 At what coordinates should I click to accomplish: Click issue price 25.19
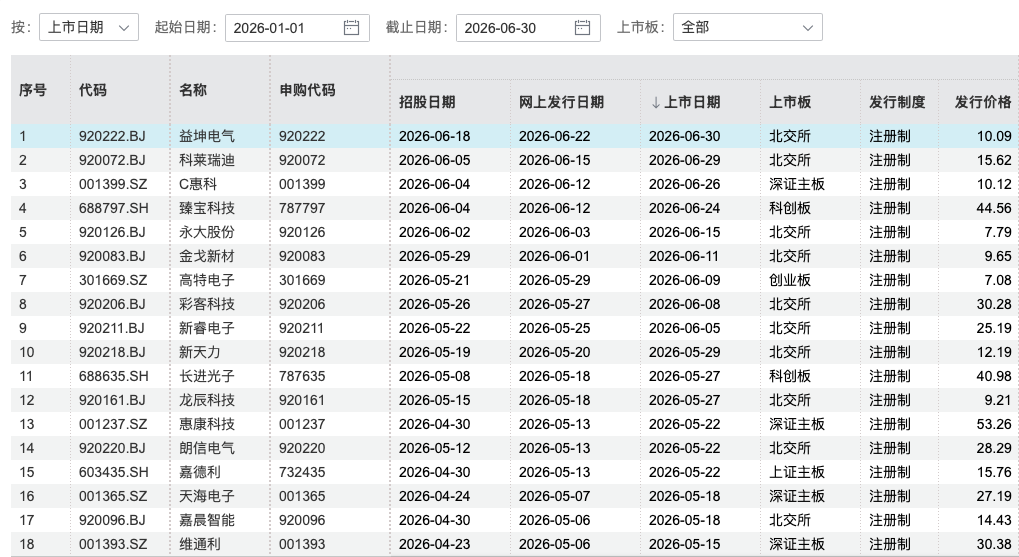[994, 329]
